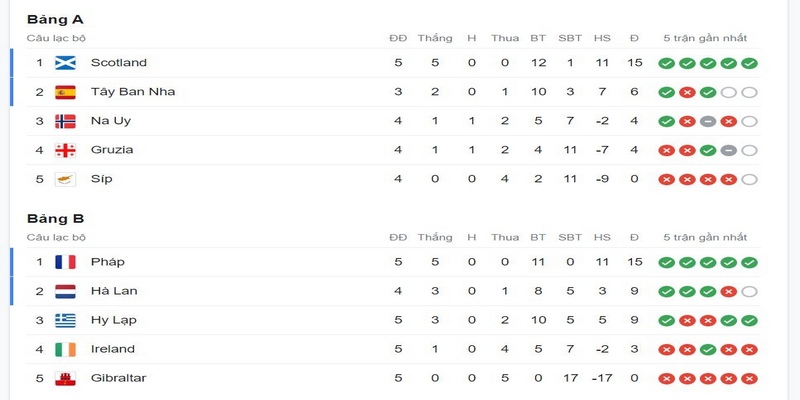Click the Scotland flag icon
The height and width of the screenshot is (400, 800).
click(65, 63)
